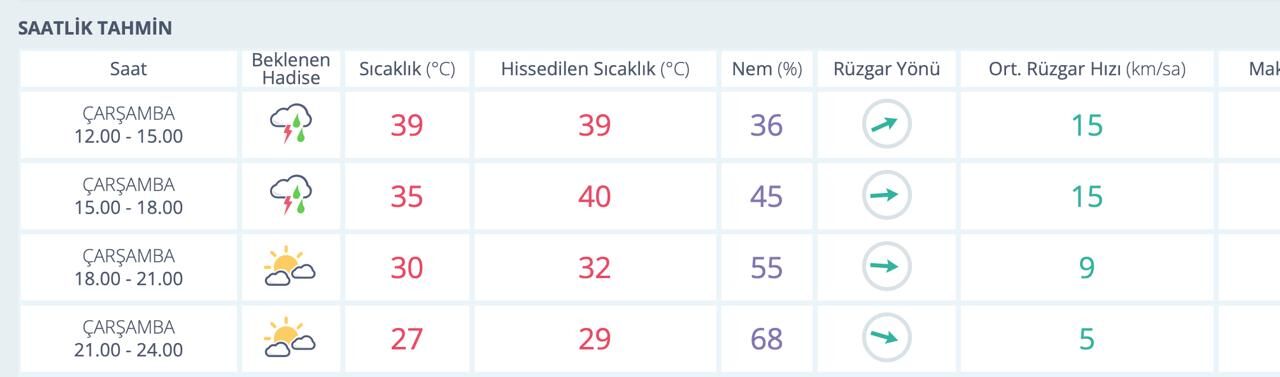Image resolution: width=1280 pixels, height=377 pixels.
Task: Click wind direction arrow for 12.00 - 15.00
Action: tap(887, 125)
